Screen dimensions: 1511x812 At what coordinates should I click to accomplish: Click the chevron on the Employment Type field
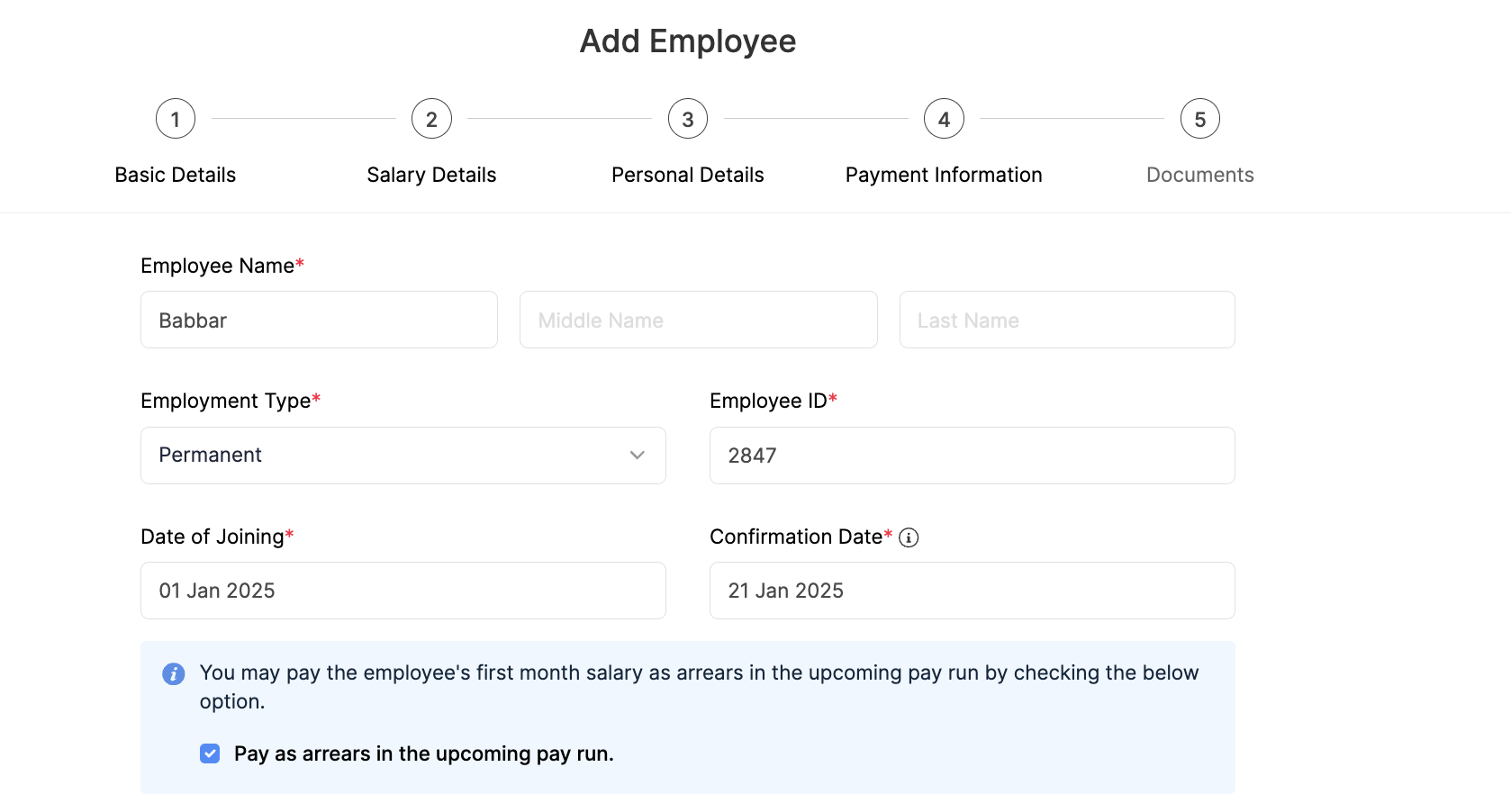[x=637, y=456]
